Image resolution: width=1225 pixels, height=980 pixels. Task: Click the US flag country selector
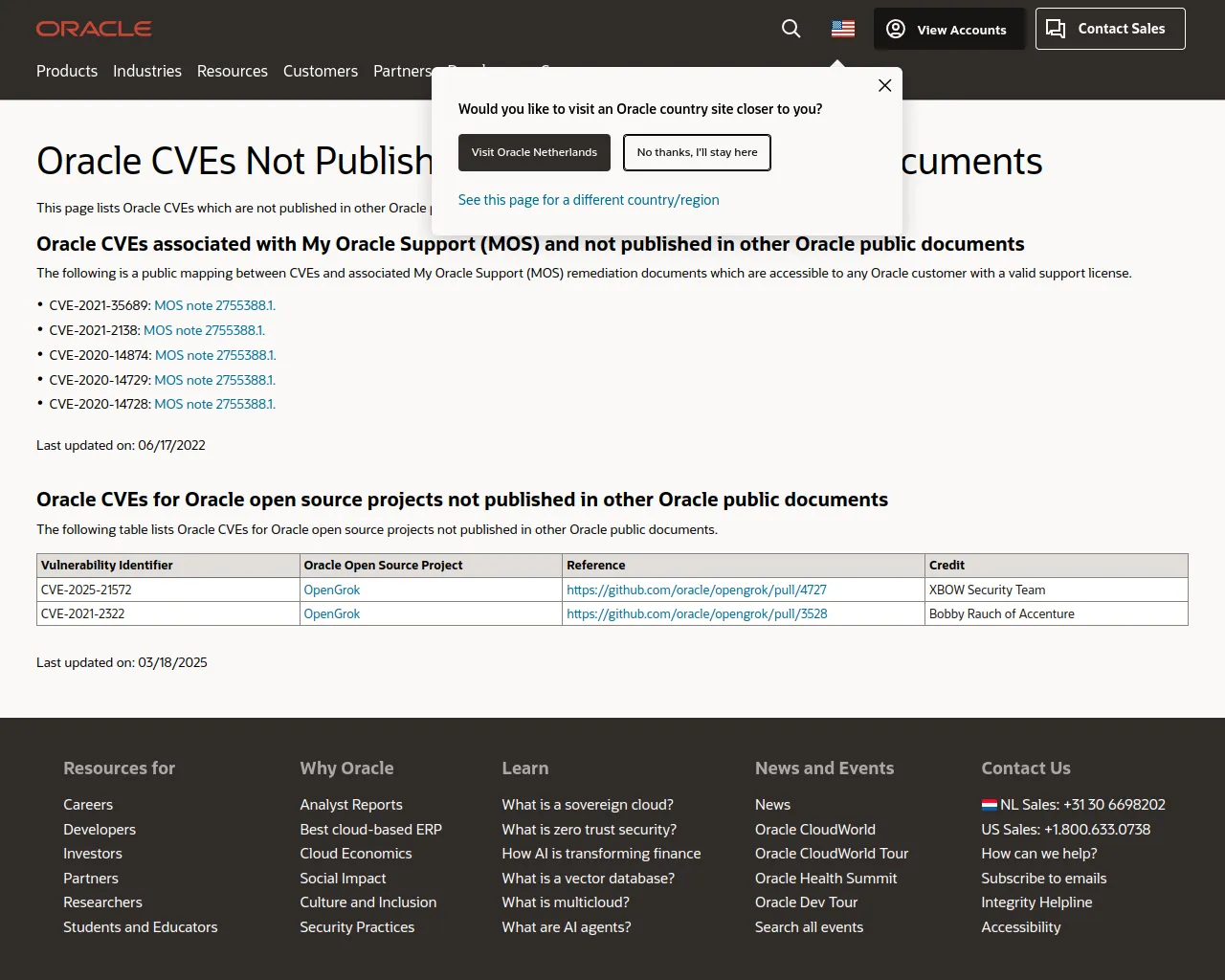pos(843,29)
